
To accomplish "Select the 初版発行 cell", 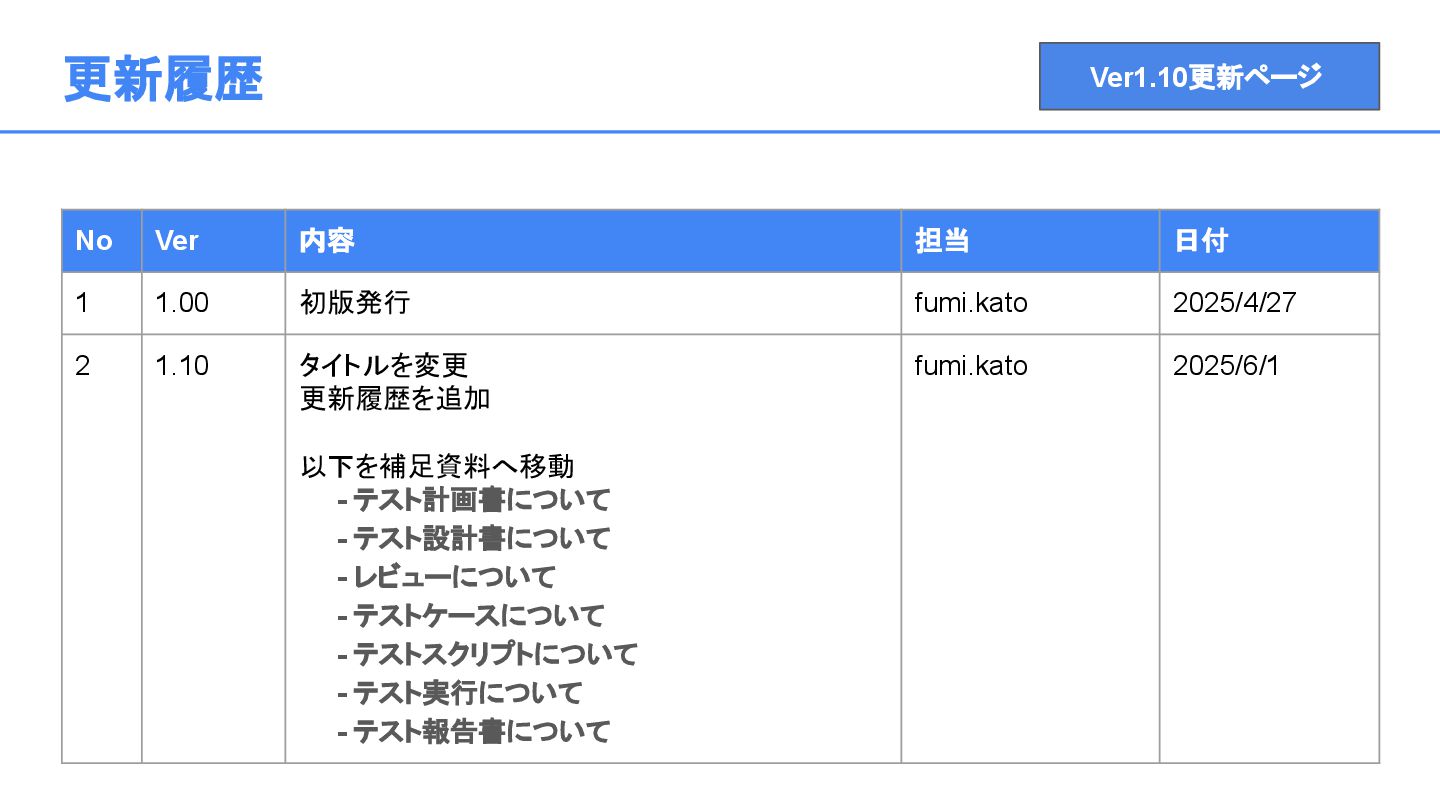I will click(x=355, y=303).
